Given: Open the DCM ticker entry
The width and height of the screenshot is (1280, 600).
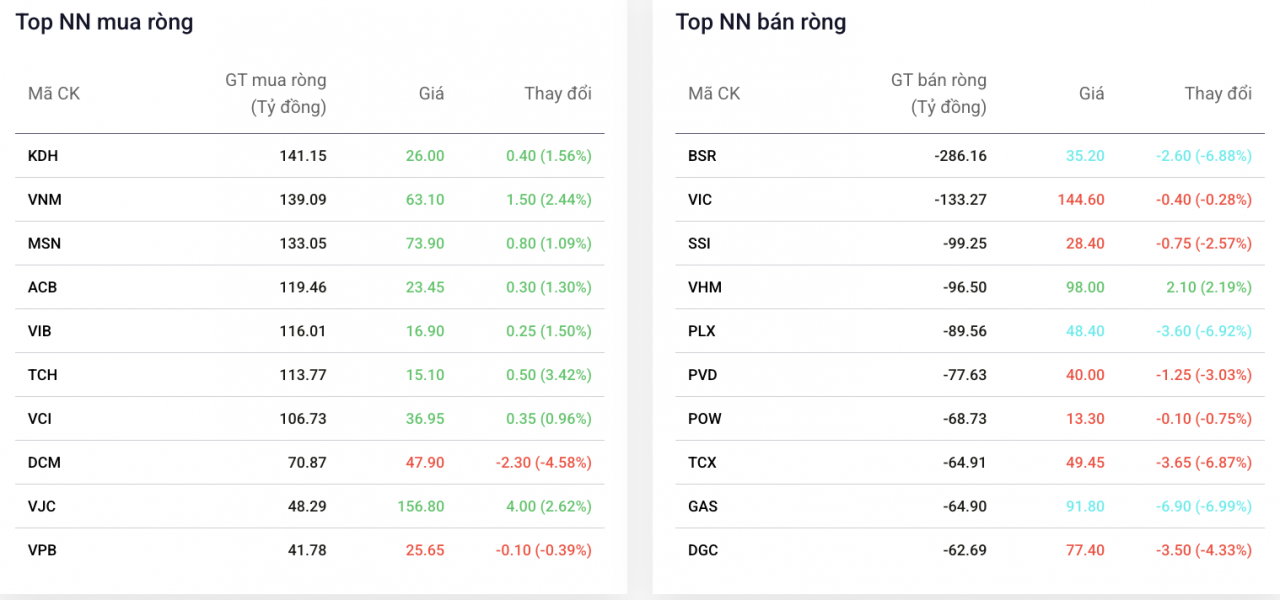Looking at the screenshot, I should click(43, 462).
